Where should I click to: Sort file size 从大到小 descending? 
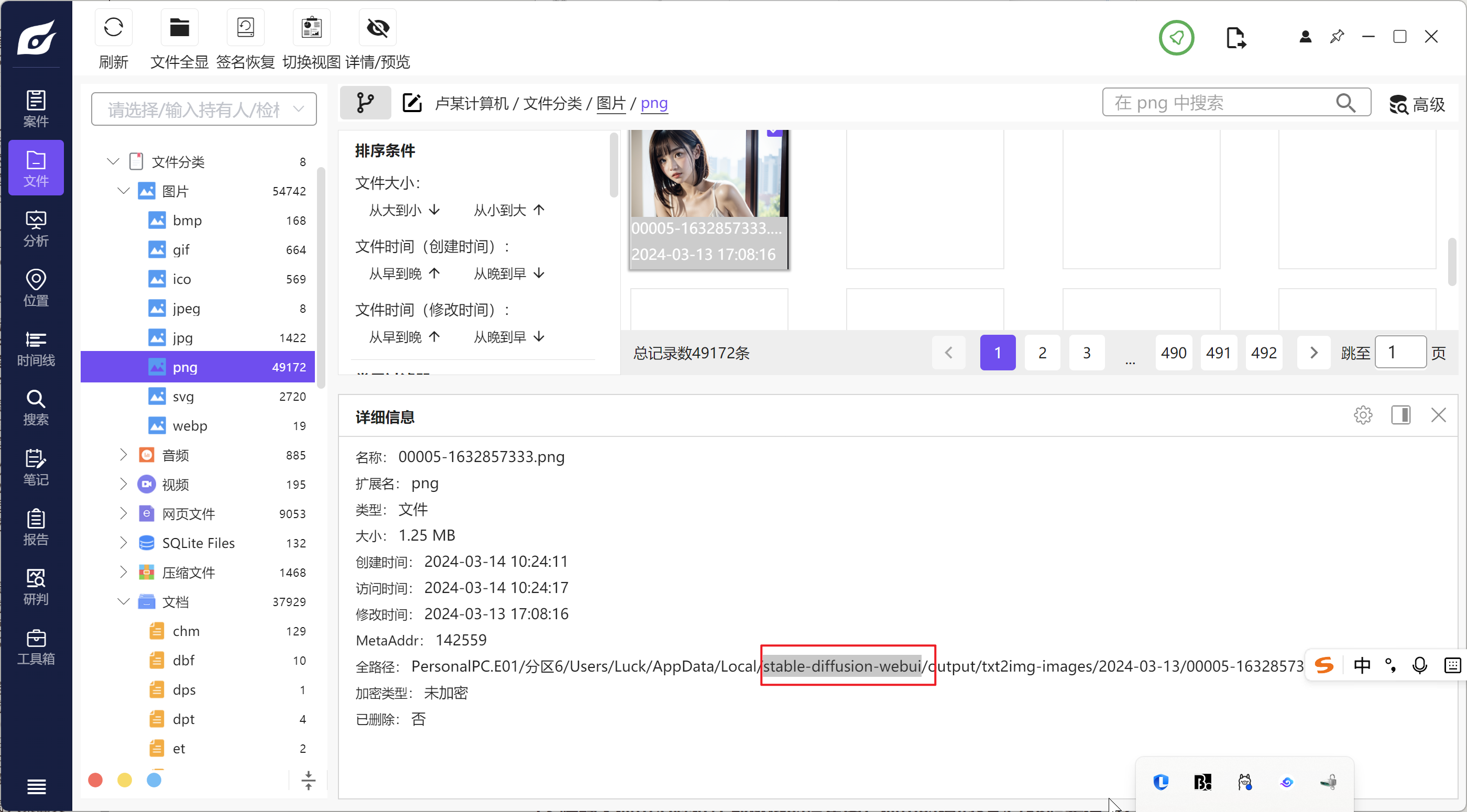tap(404, 210)
